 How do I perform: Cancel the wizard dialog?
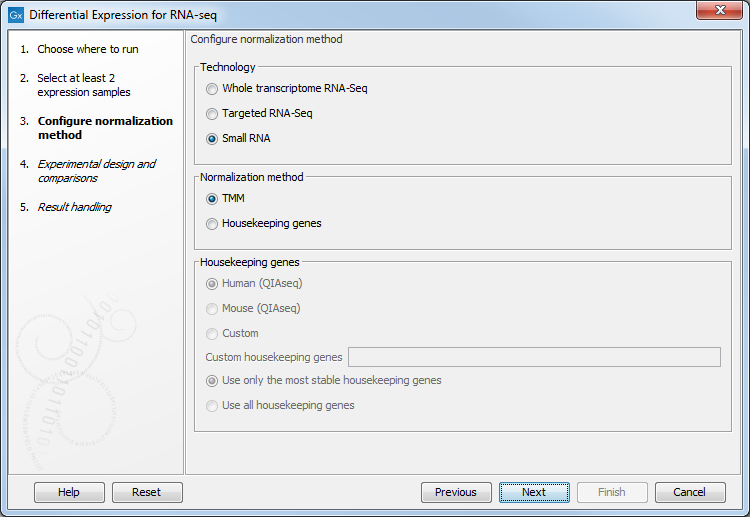(x=690, y=492)
